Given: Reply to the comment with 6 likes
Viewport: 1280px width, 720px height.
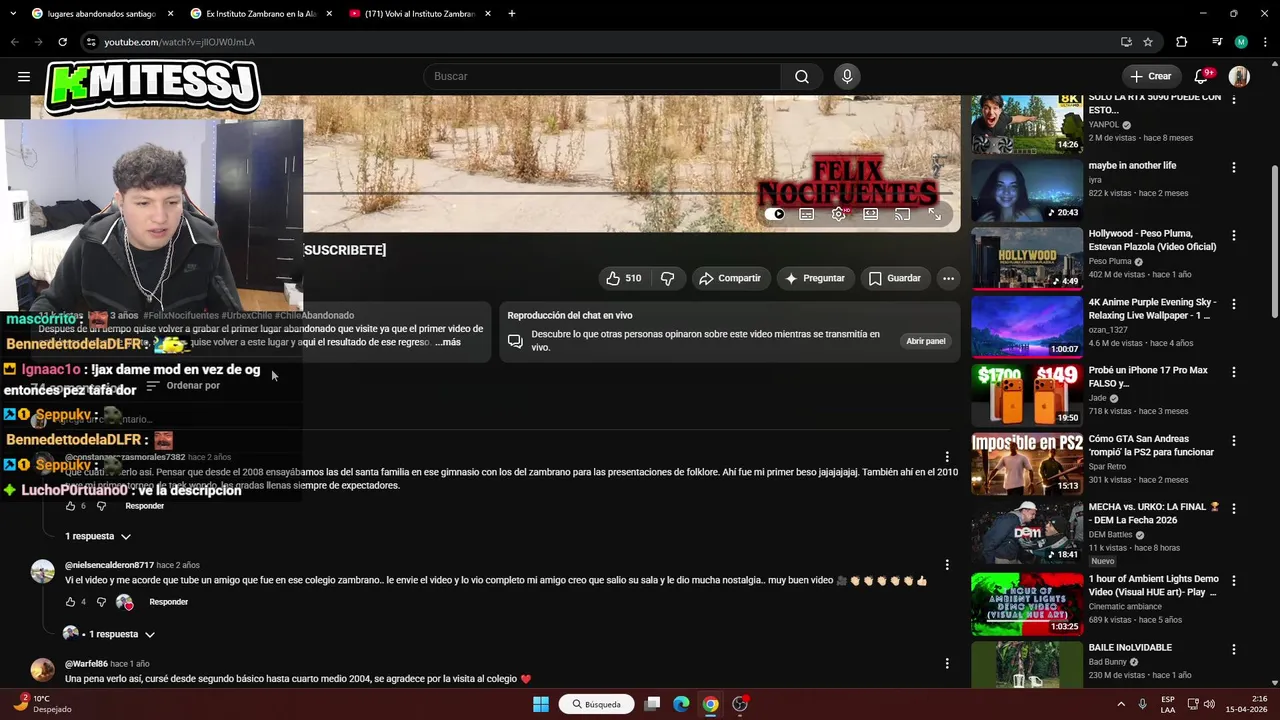Looking at the screenshot, I should pyautogui.click(x=144, y=506).
